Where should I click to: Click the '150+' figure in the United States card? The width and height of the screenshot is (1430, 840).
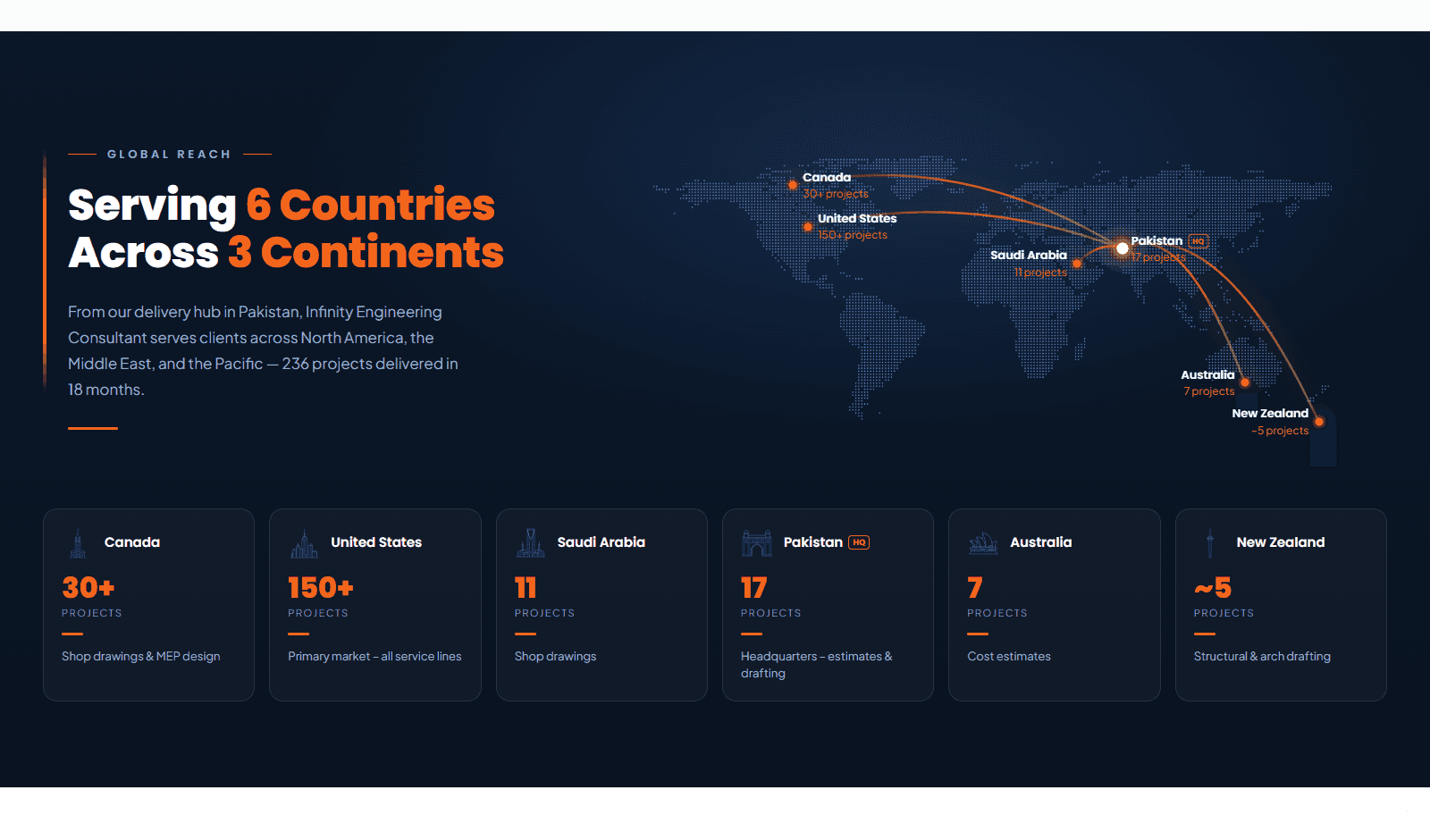[321, 587]
